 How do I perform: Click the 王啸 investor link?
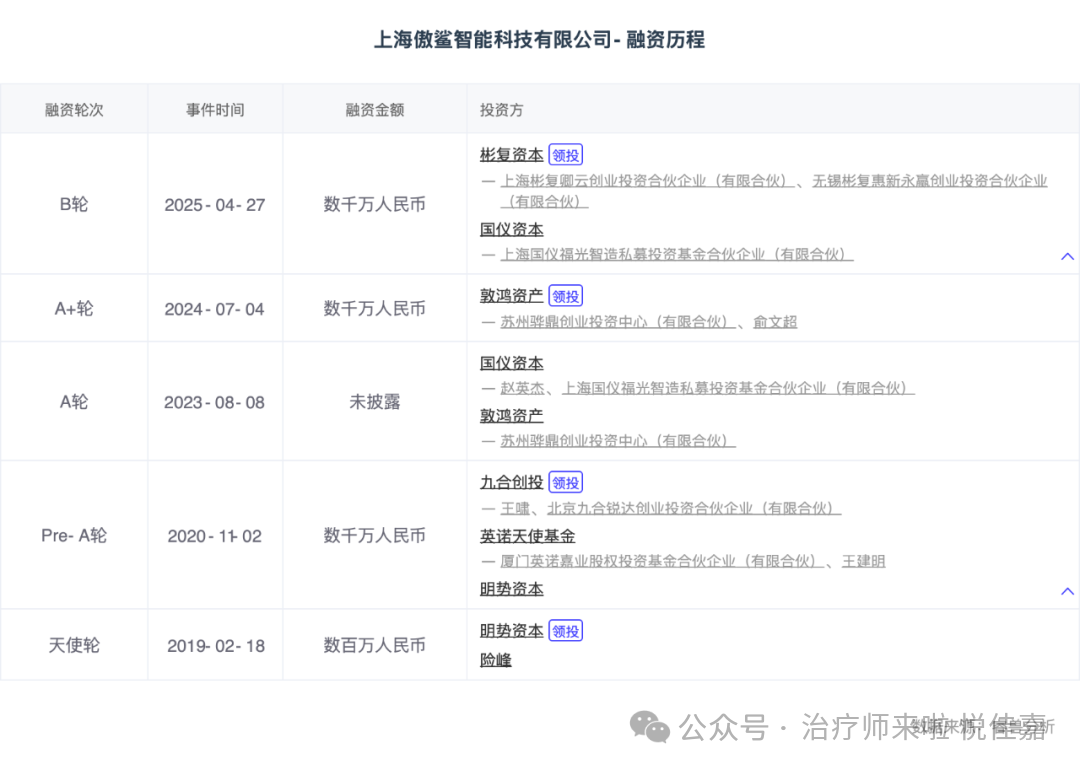[x=516, y=508]
